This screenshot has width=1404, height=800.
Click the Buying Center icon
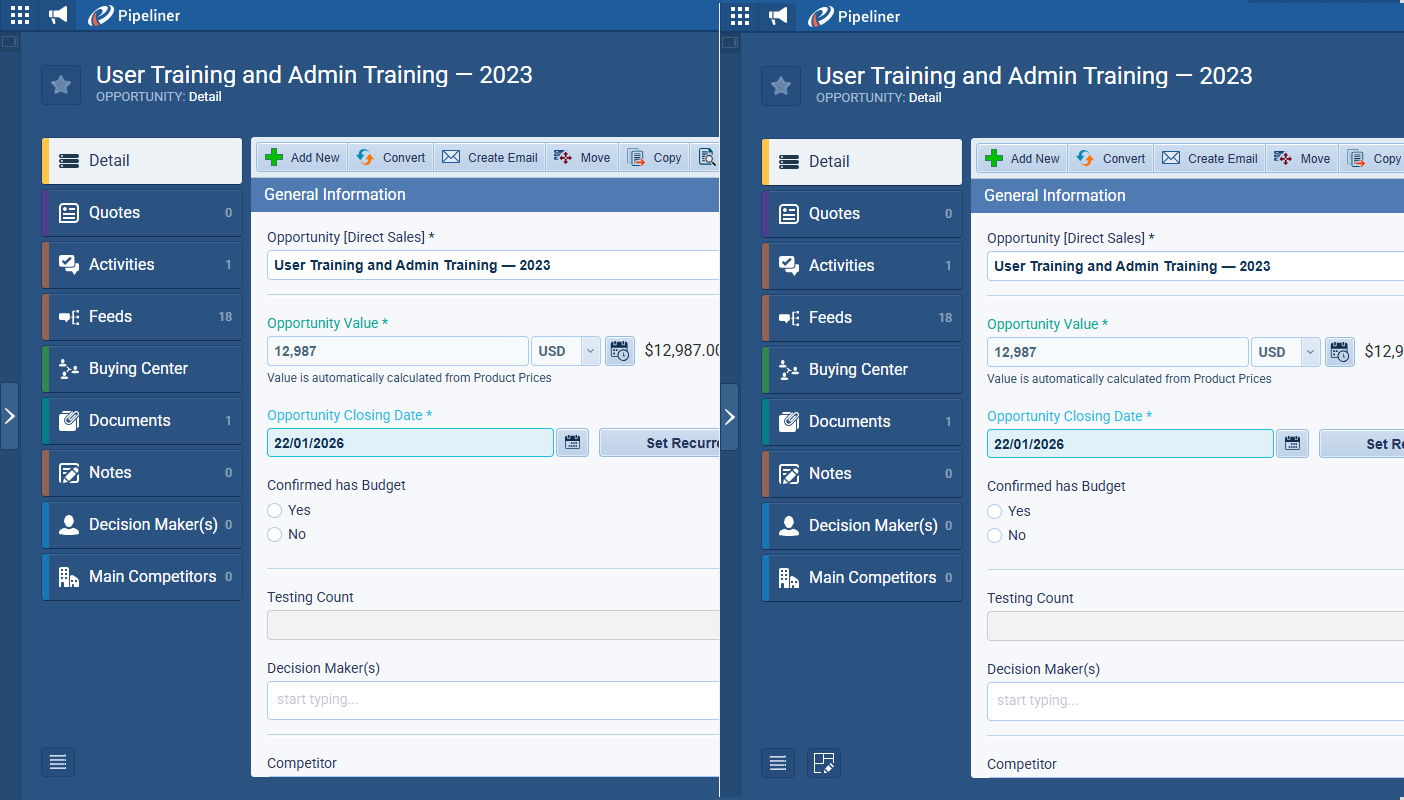(68, 368)
